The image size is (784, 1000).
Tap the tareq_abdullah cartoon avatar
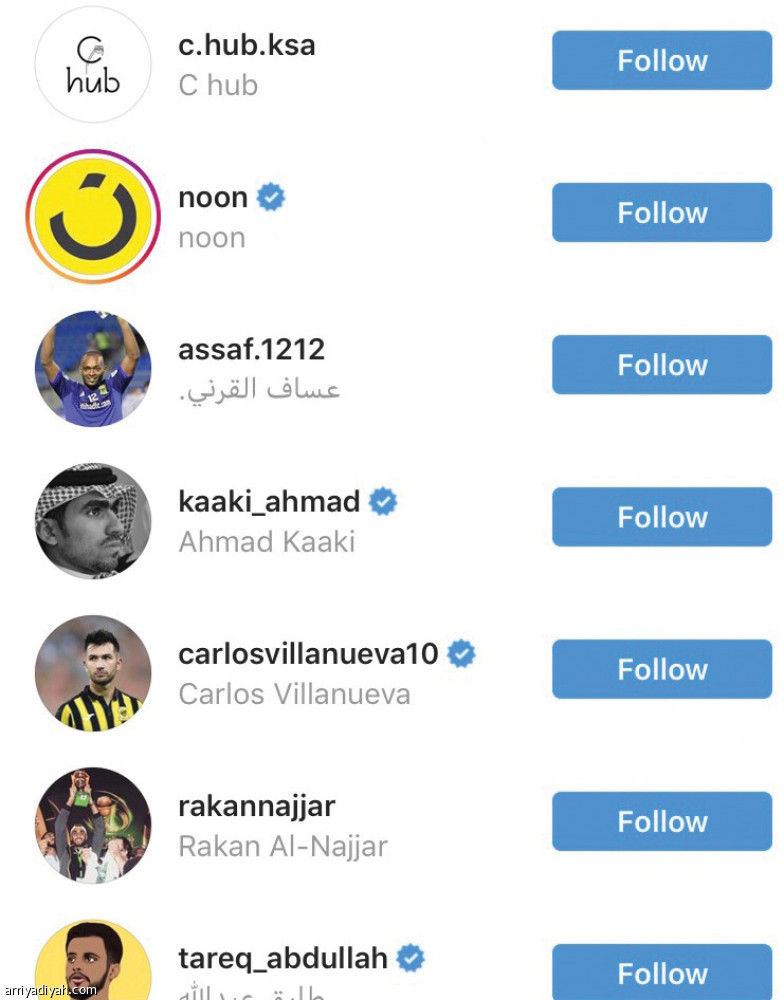pos(93,965)
